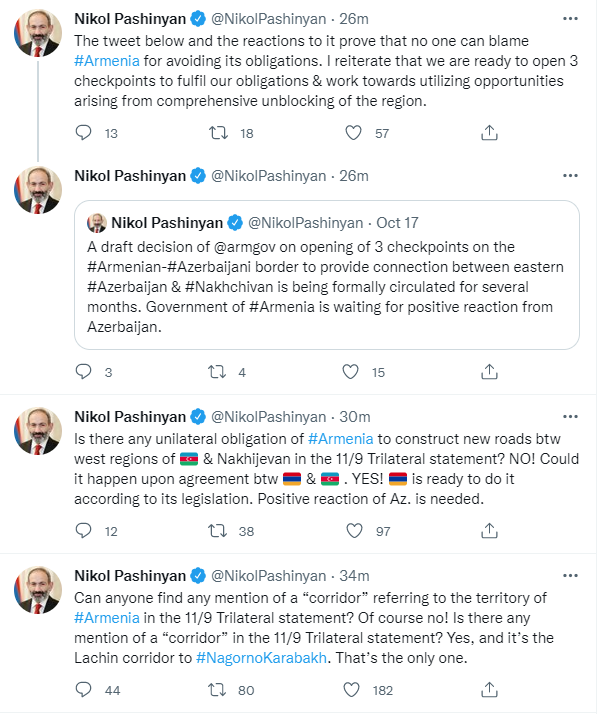Viewport: 598px width, 714px height.
Task: Open more options on the 34m tweet
Action: click(x=570, y=576)
